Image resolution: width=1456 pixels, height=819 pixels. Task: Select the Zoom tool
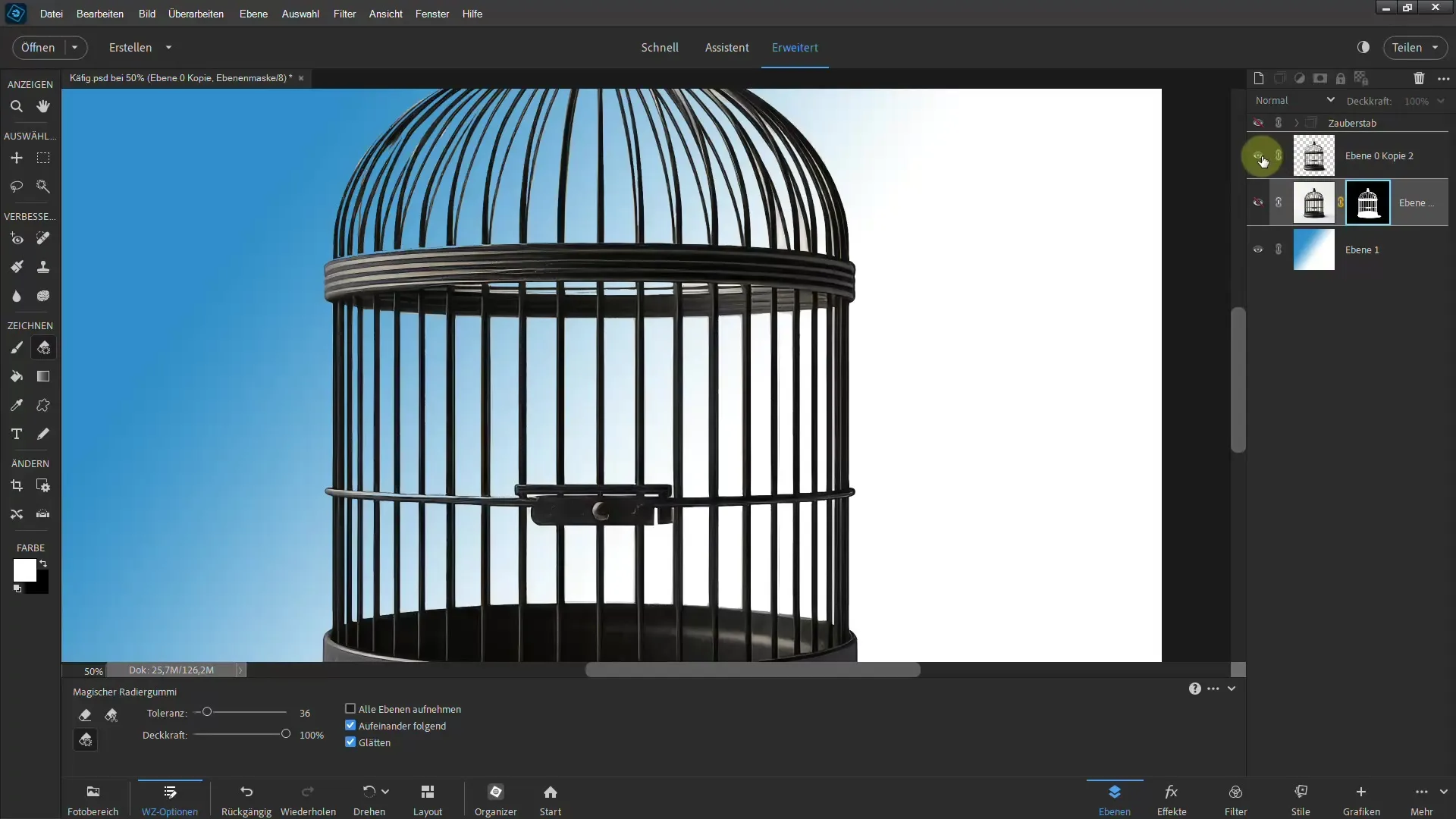(17, 106)
